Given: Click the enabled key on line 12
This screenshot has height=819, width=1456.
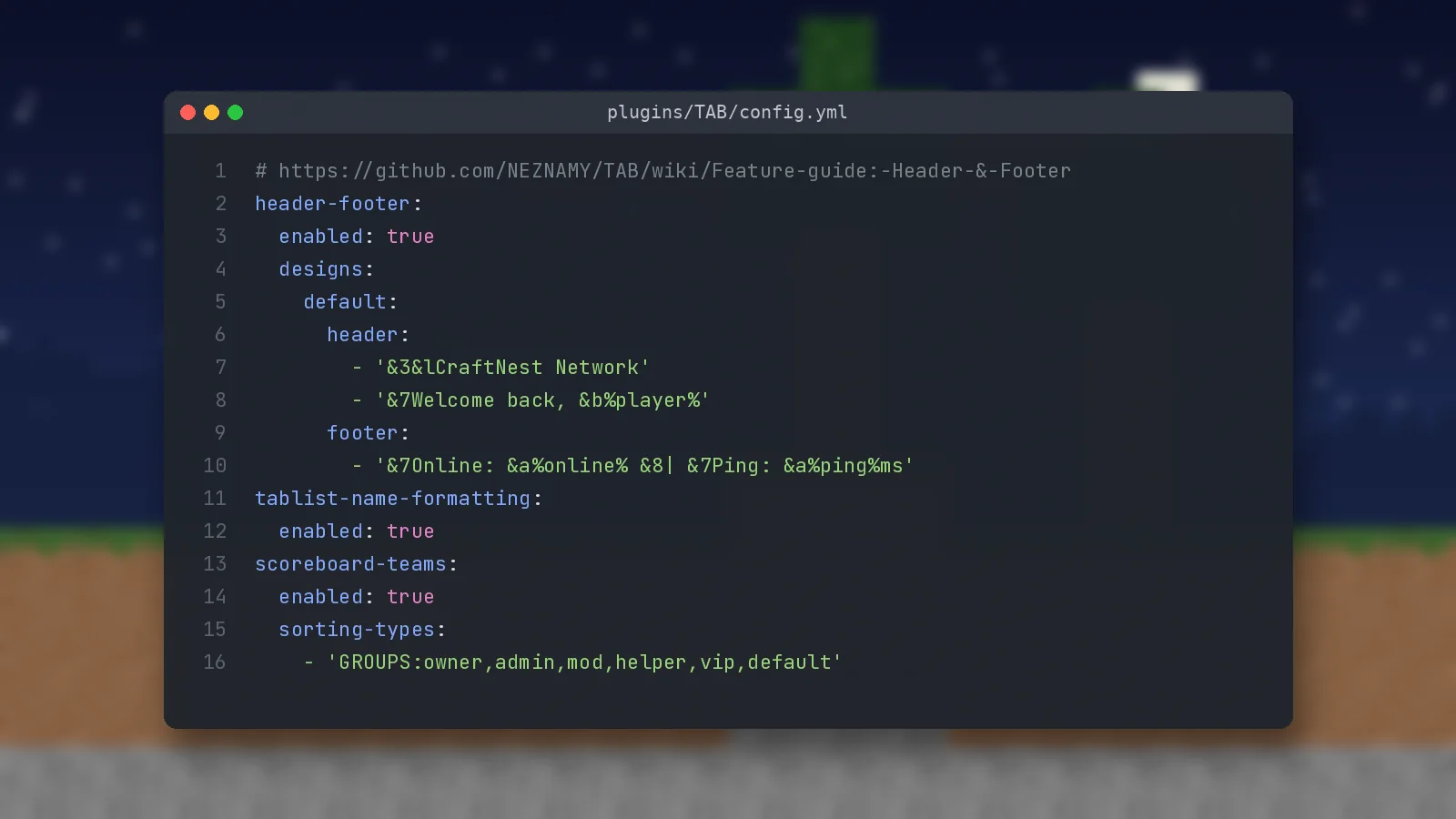Looking at the screenshot, I should pos(320,531).
